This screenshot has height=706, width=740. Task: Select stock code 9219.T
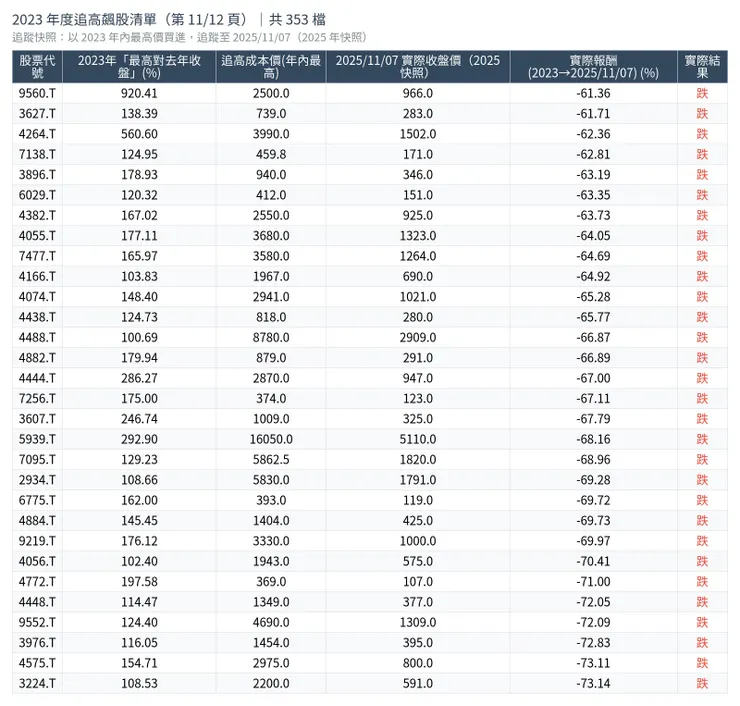(37, 541)
